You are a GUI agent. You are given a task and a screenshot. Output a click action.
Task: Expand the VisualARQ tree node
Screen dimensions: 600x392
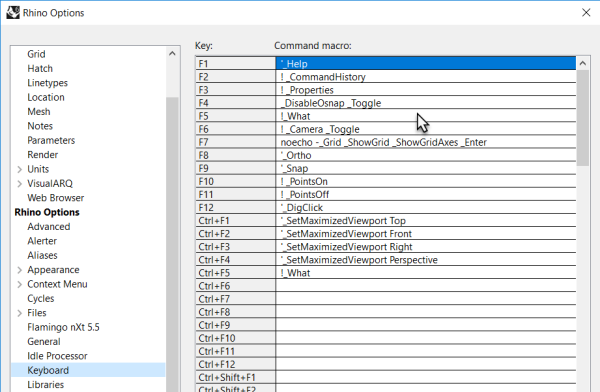pos(20,184)
